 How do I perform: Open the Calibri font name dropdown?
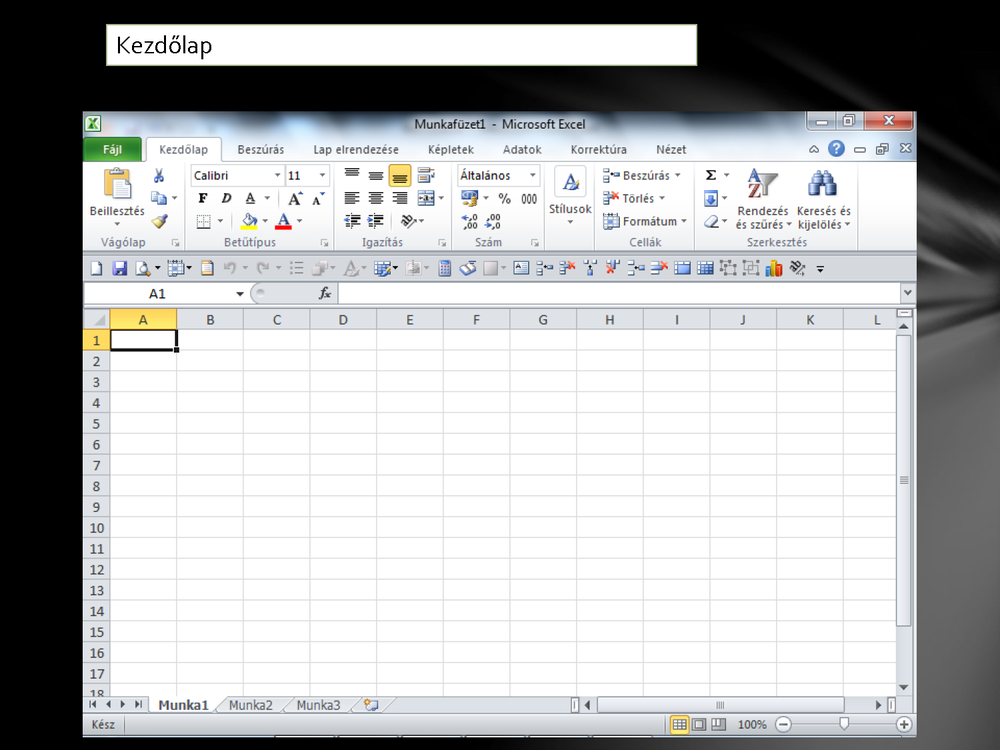click(277, 175)
